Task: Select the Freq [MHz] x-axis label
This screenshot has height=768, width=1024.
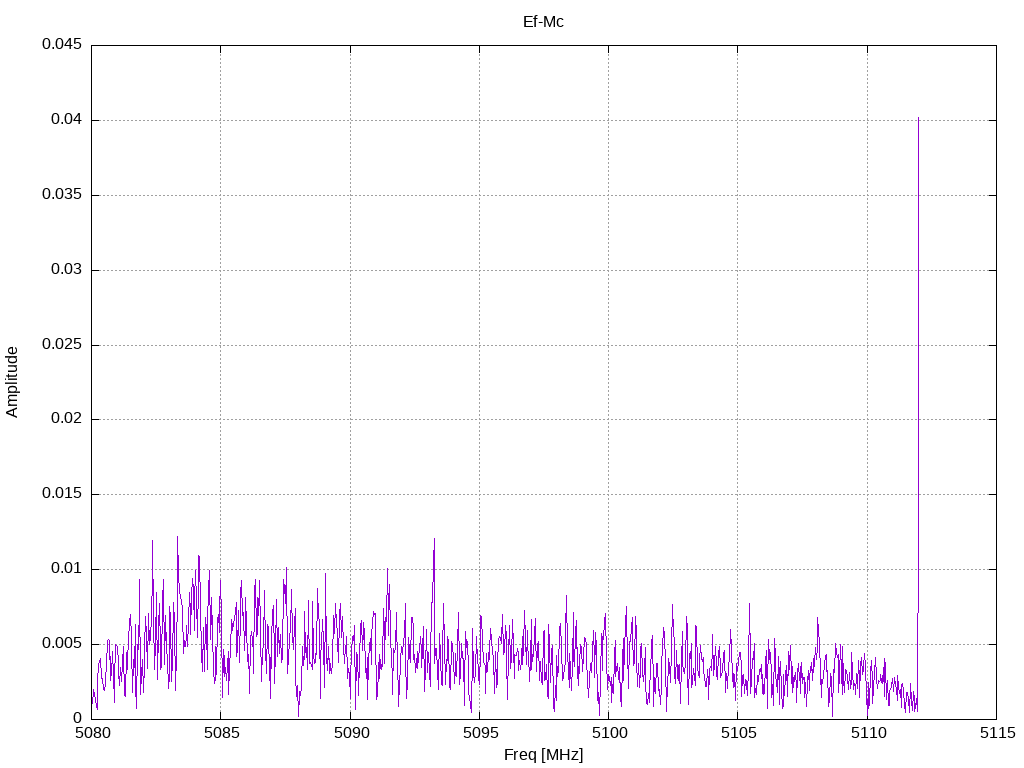Action: point(543,755)
